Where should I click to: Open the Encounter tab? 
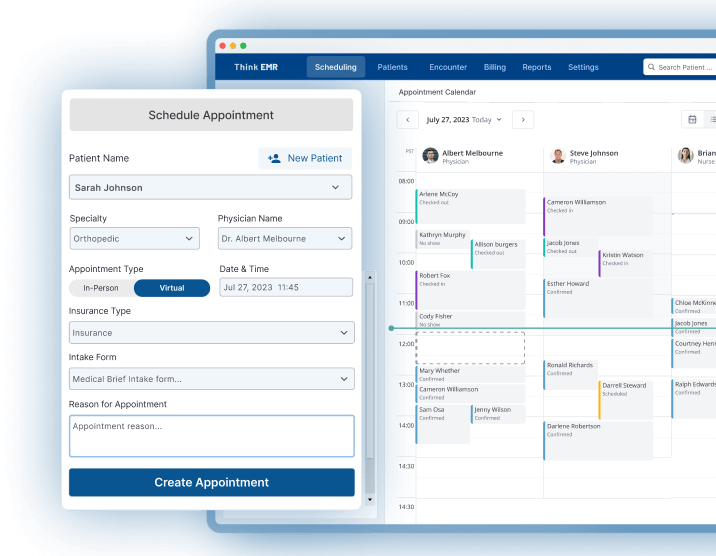click(448, 67)
